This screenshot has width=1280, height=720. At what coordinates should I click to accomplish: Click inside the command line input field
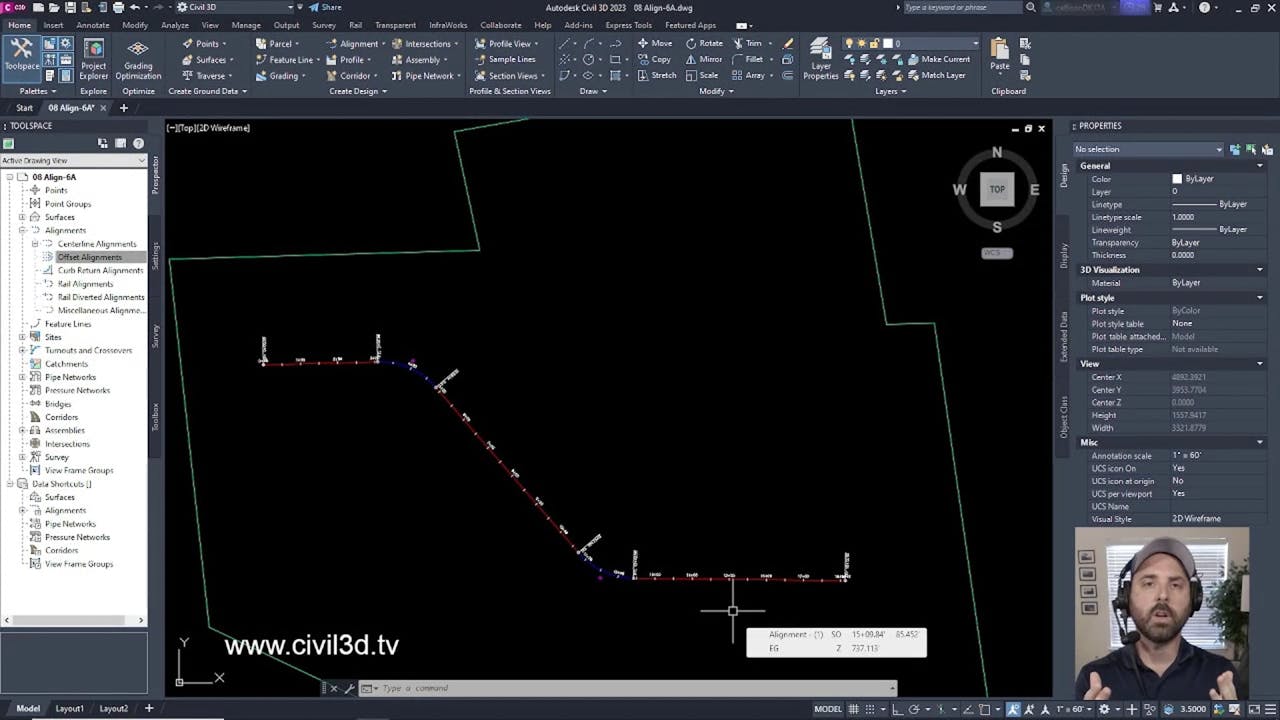click(550, 688)
